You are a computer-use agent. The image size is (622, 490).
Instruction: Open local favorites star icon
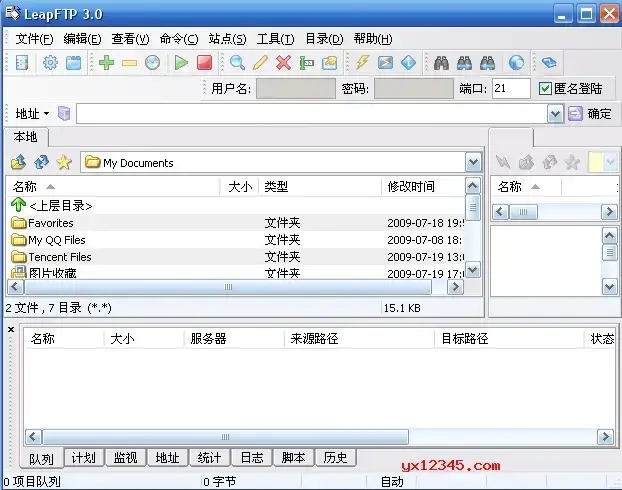[x=64, y=162]
